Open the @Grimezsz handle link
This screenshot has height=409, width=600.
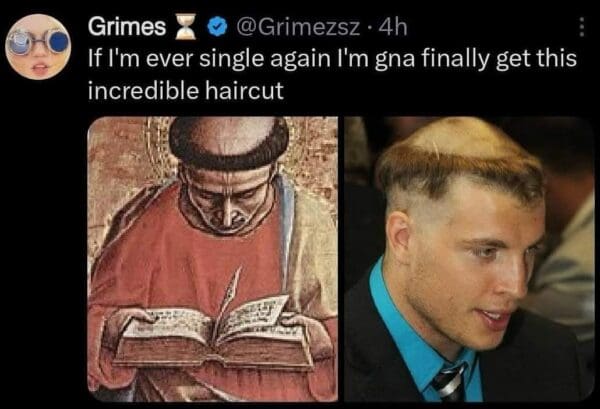[x=298, y=28]
